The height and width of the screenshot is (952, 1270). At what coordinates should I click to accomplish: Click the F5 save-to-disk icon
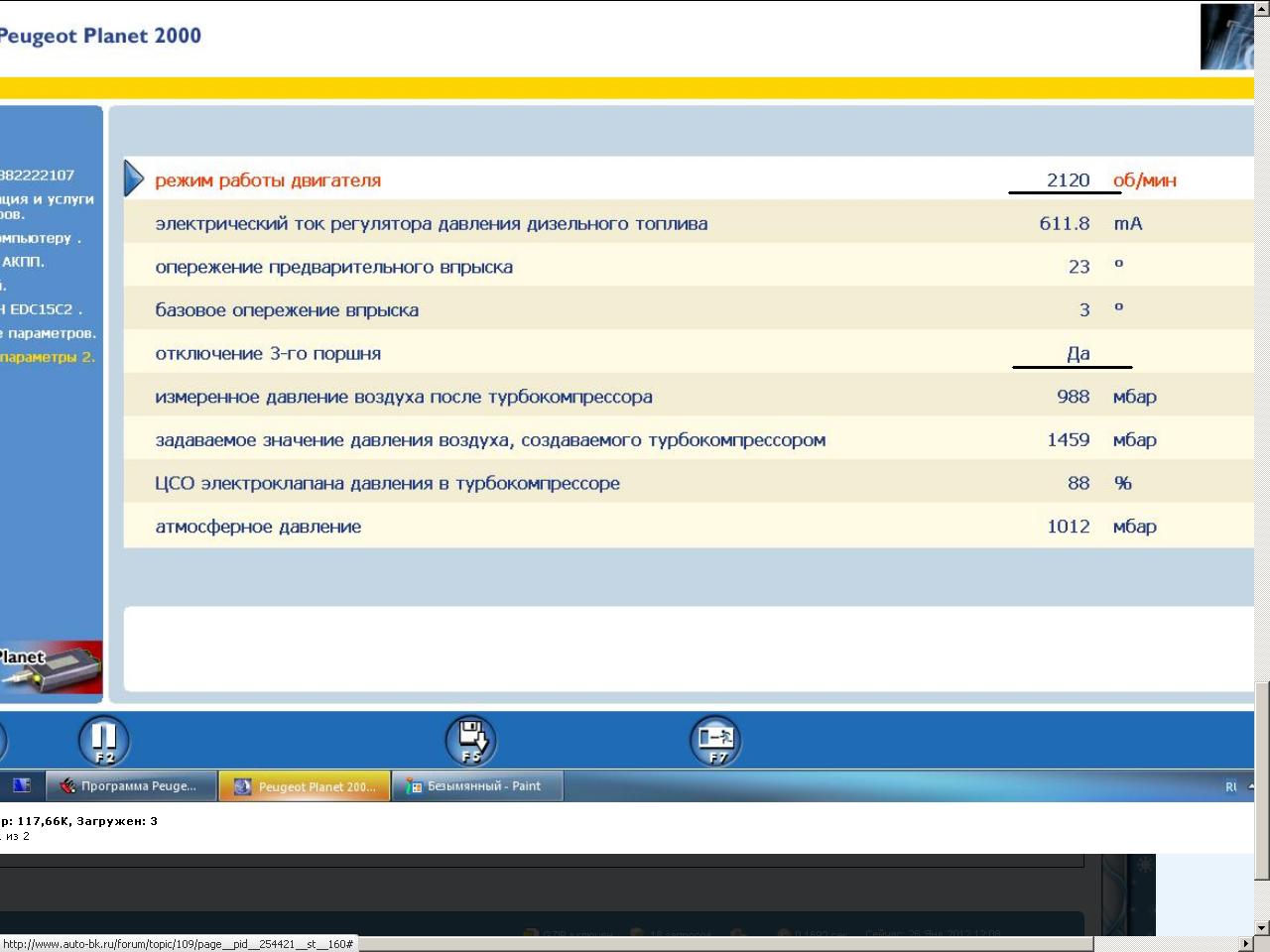click(470, 741)
